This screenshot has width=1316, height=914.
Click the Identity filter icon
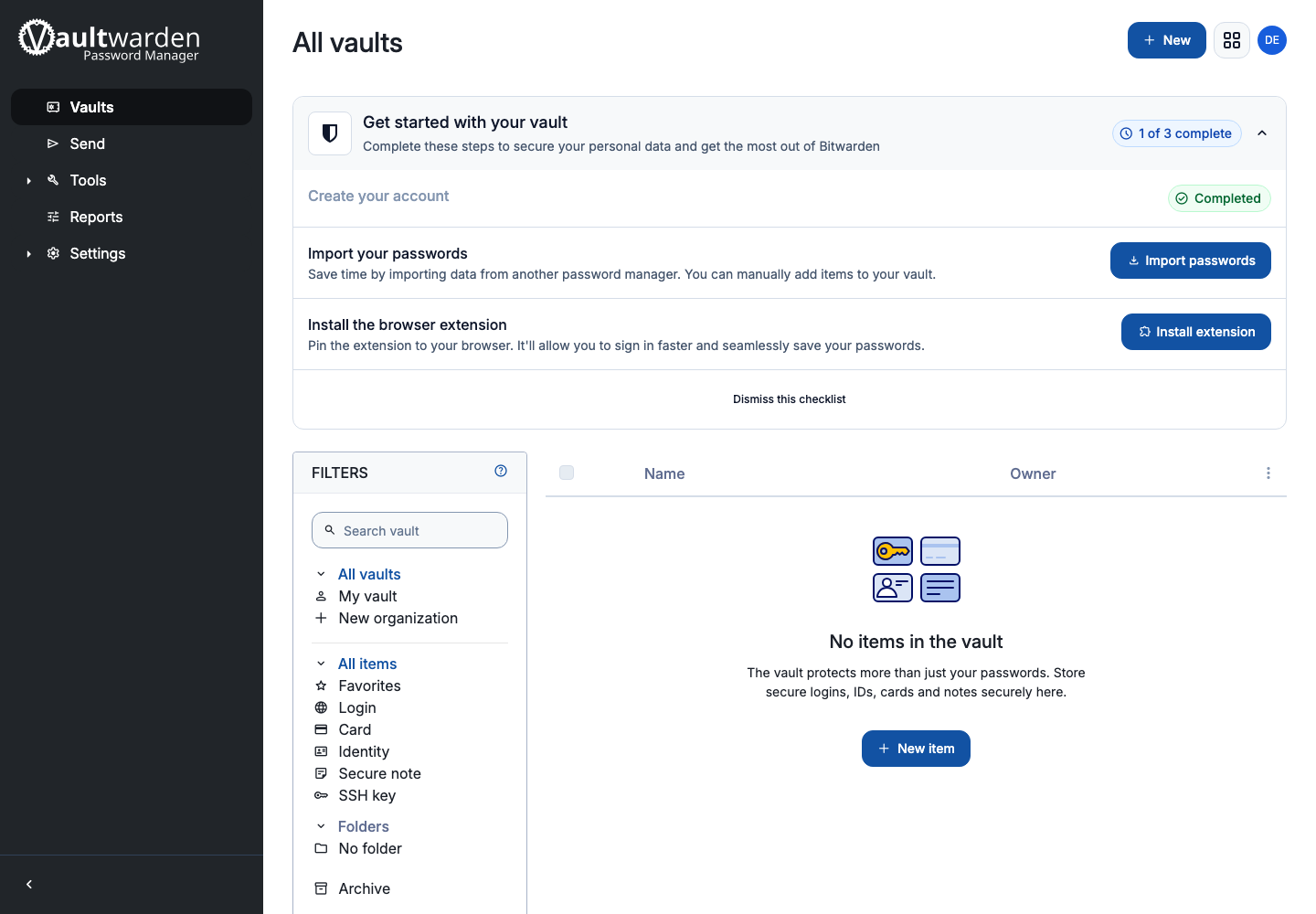click(321, 751)
